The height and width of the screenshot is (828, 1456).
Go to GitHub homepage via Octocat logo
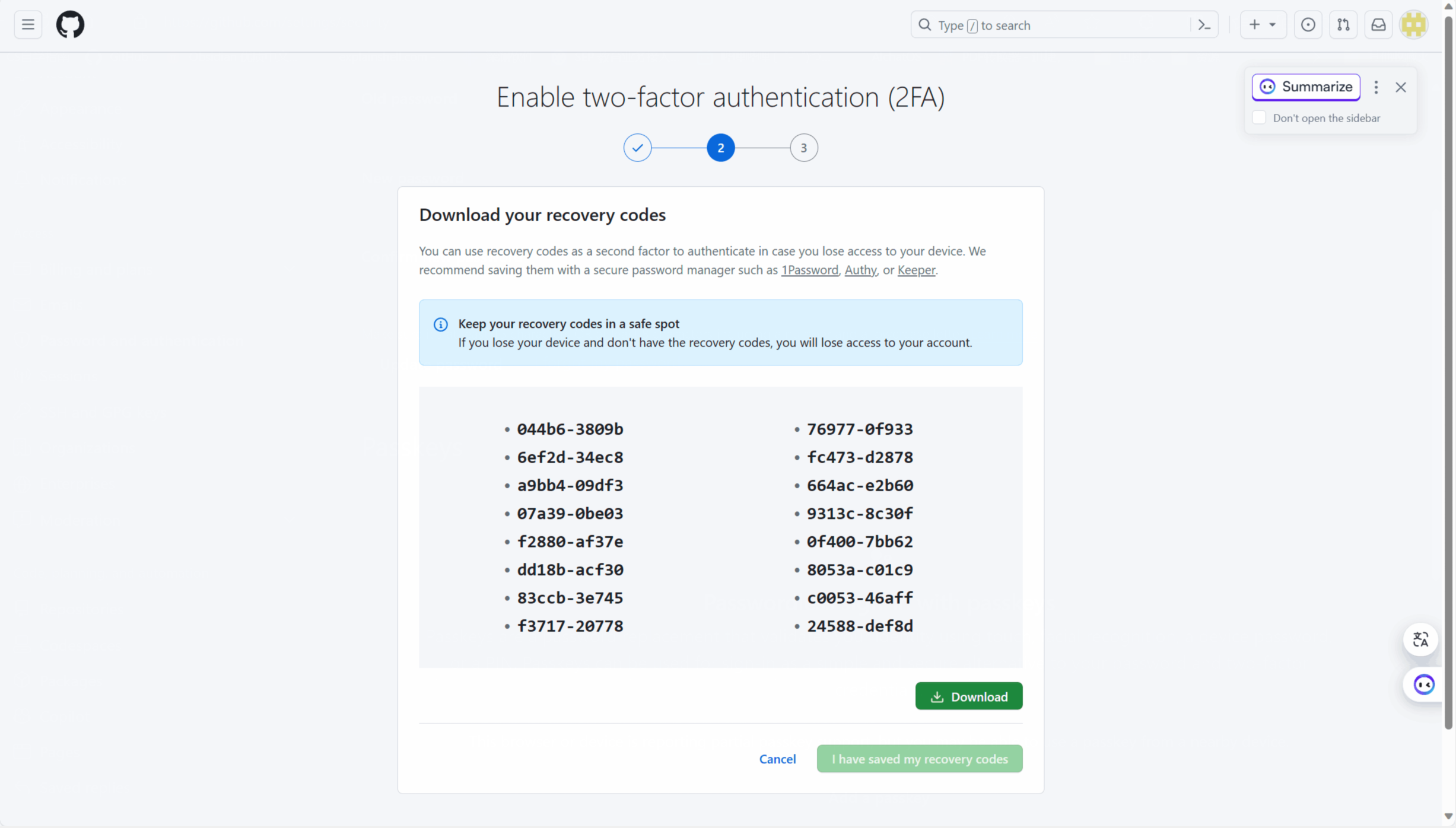pos(70,25)
